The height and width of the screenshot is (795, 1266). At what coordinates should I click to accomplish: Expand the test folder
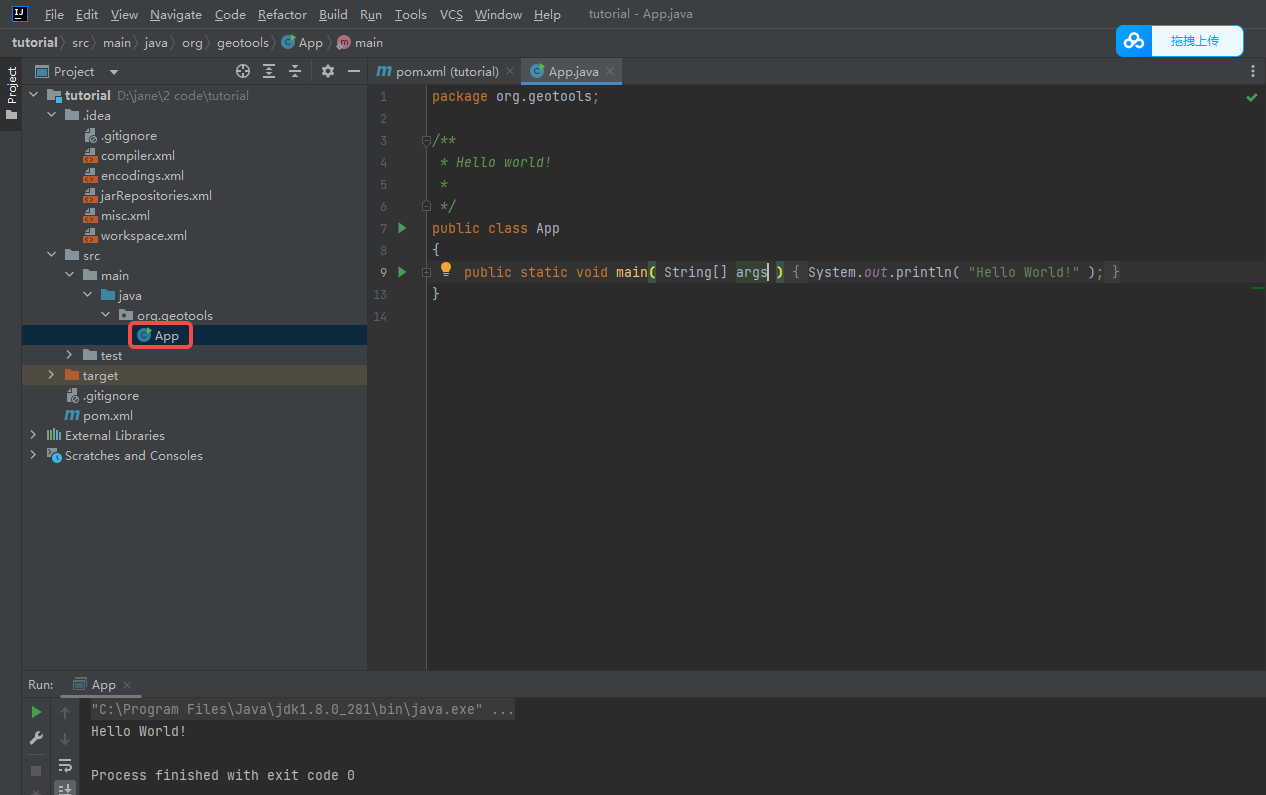click(70, 355)
